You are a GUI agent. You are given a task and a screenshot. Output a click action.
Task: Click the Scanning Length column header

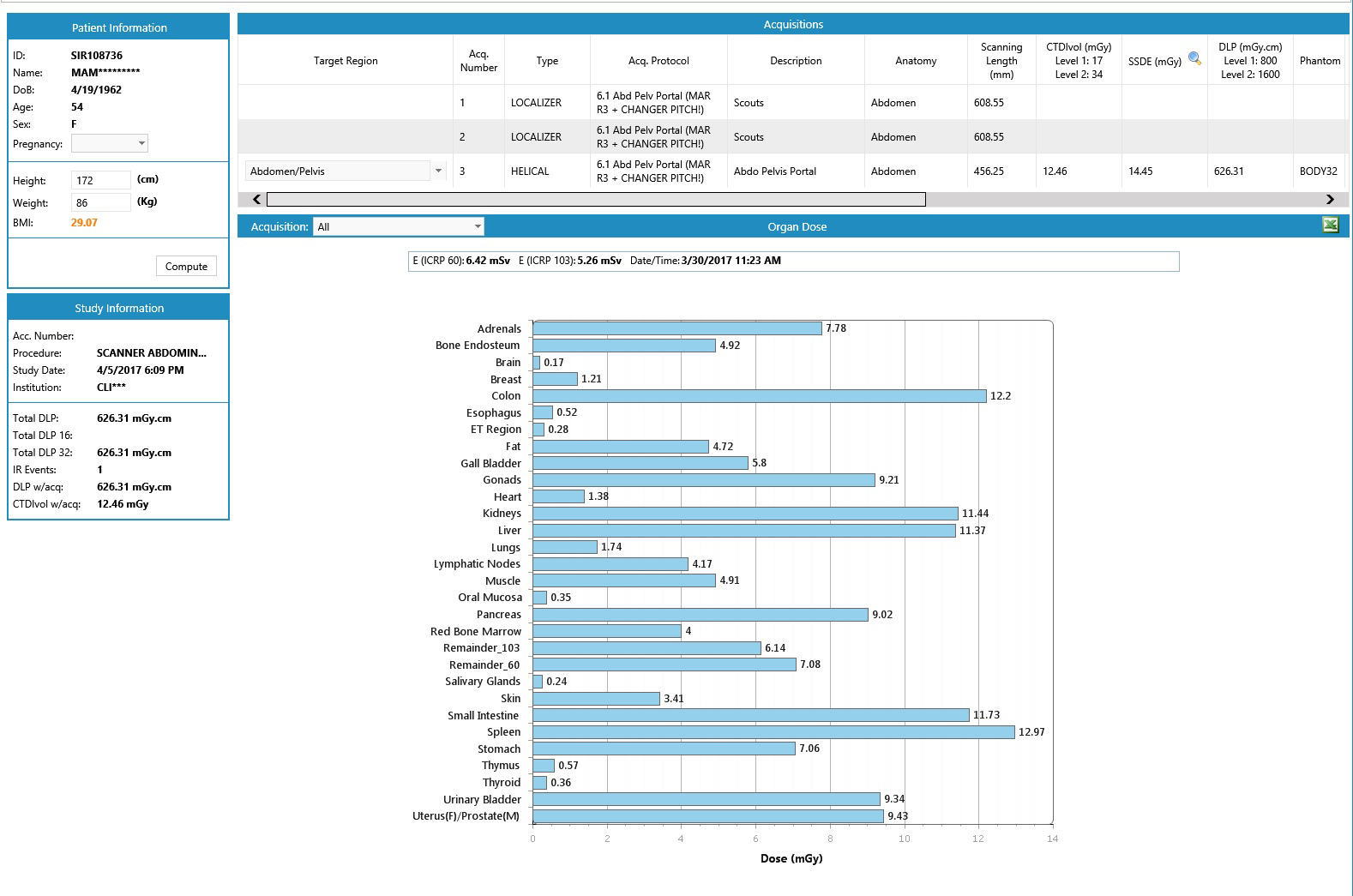coord(1001,61)
